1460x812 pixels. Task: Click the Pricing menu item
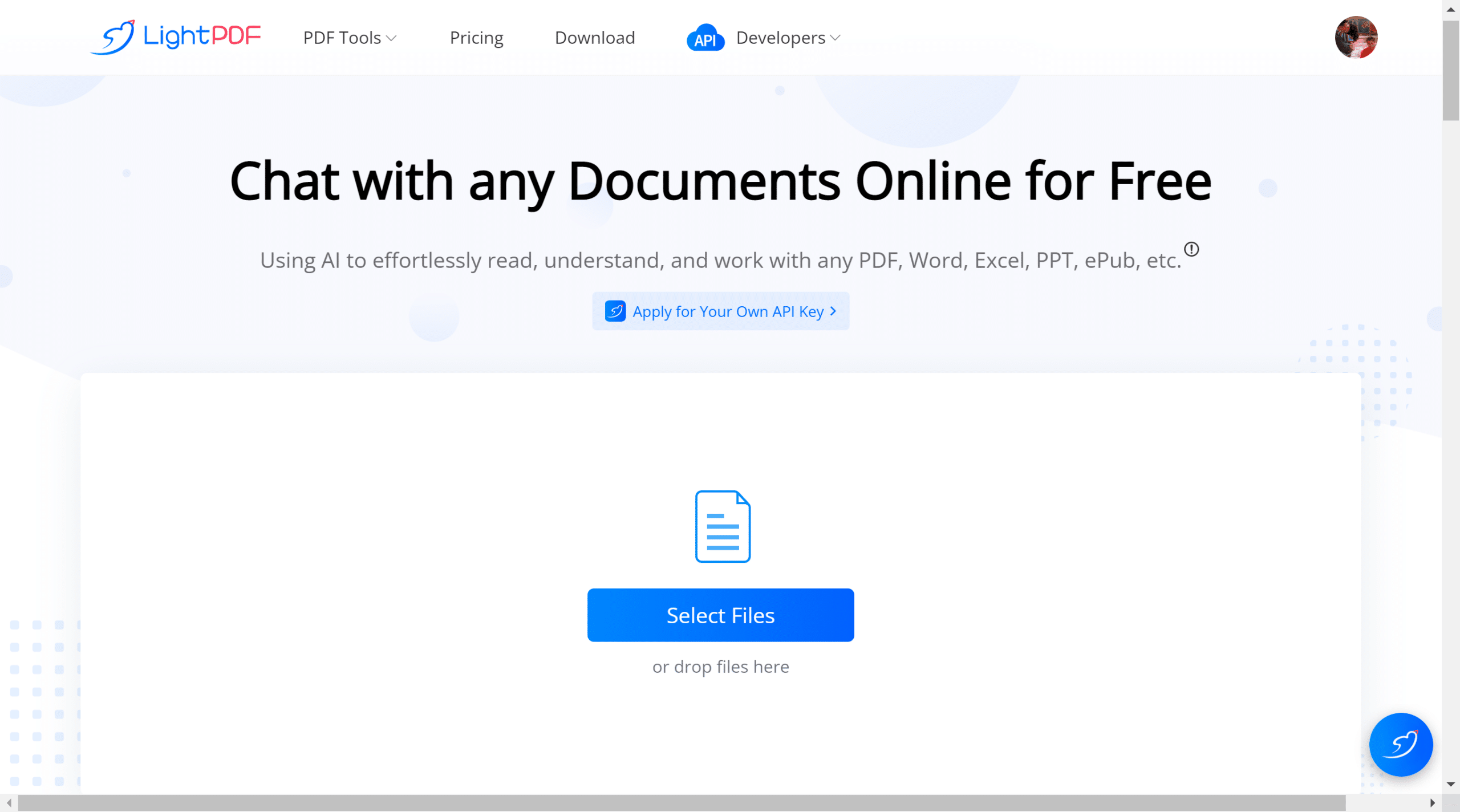pos(477,37)
